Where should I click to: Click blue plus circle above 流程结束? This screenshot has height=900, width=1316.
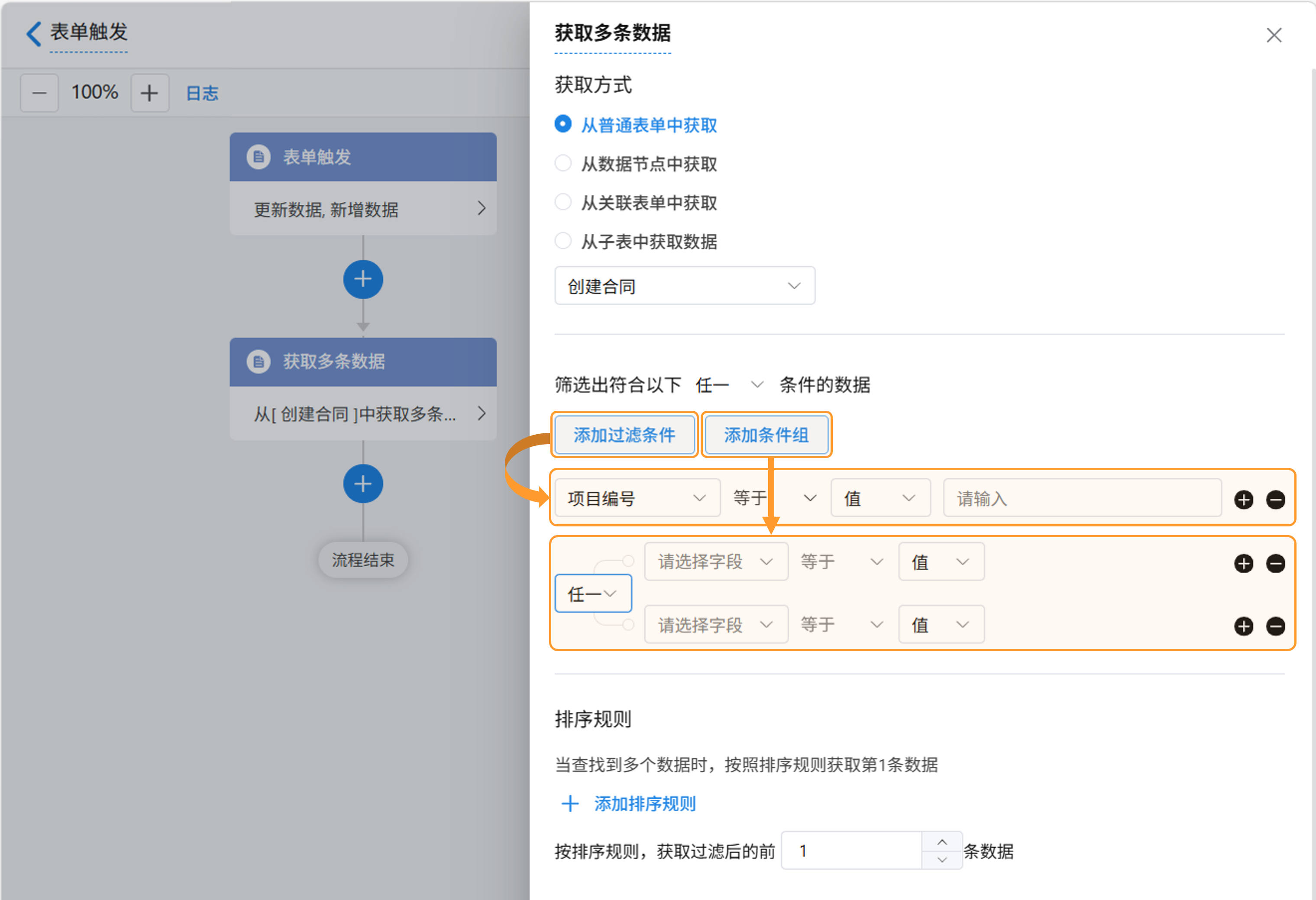pos(363,484)
